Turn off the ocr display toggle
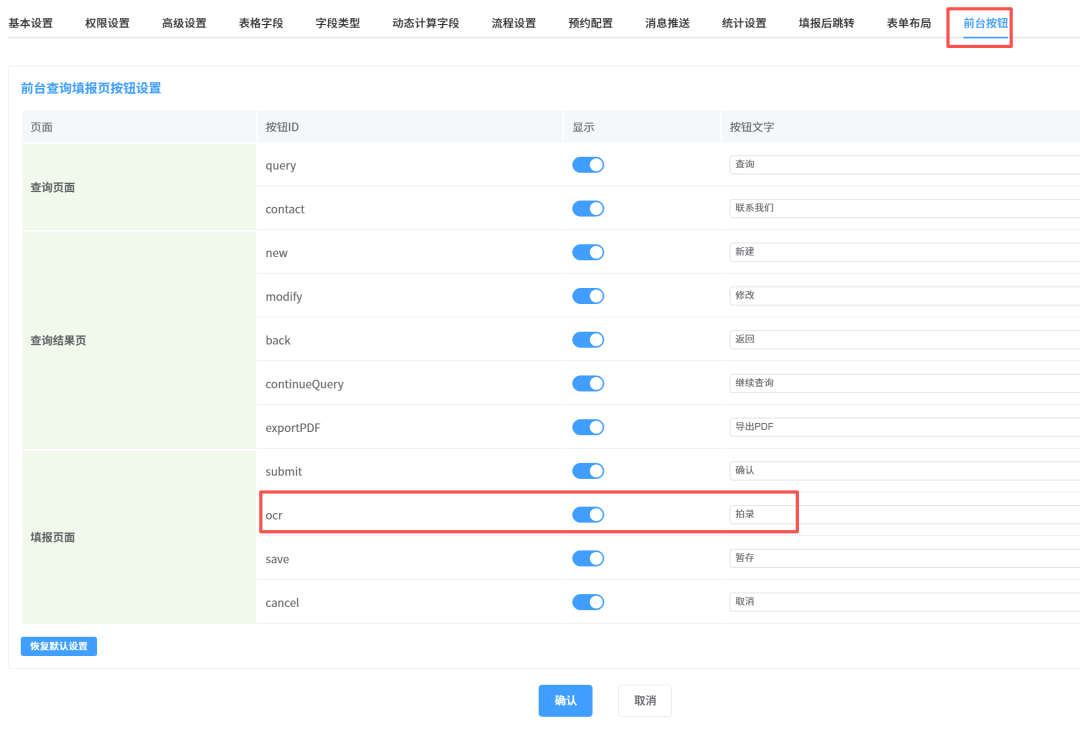Image resolution: width=1080 pixels, height=736 pixels. pos(588,514)
